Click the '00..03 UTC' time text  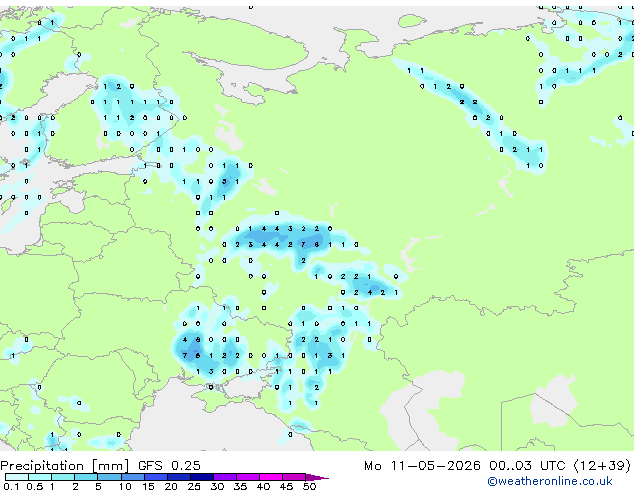coord(526,465)
